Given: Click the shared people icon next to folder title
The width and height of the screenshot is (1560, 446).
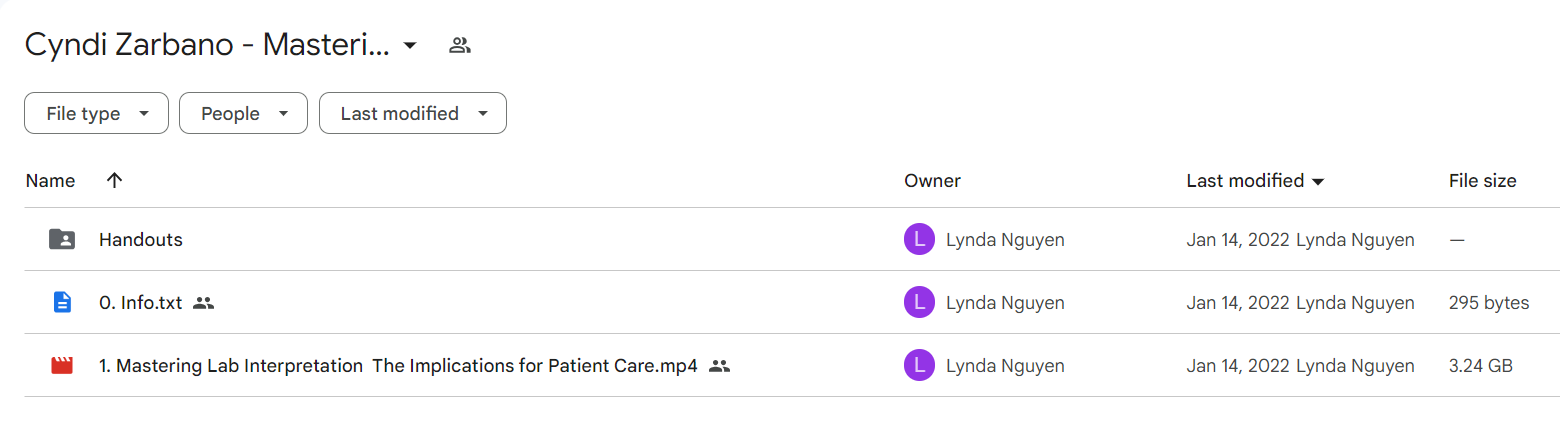Looking at the screenshot, I should click(x=460, y=45).
